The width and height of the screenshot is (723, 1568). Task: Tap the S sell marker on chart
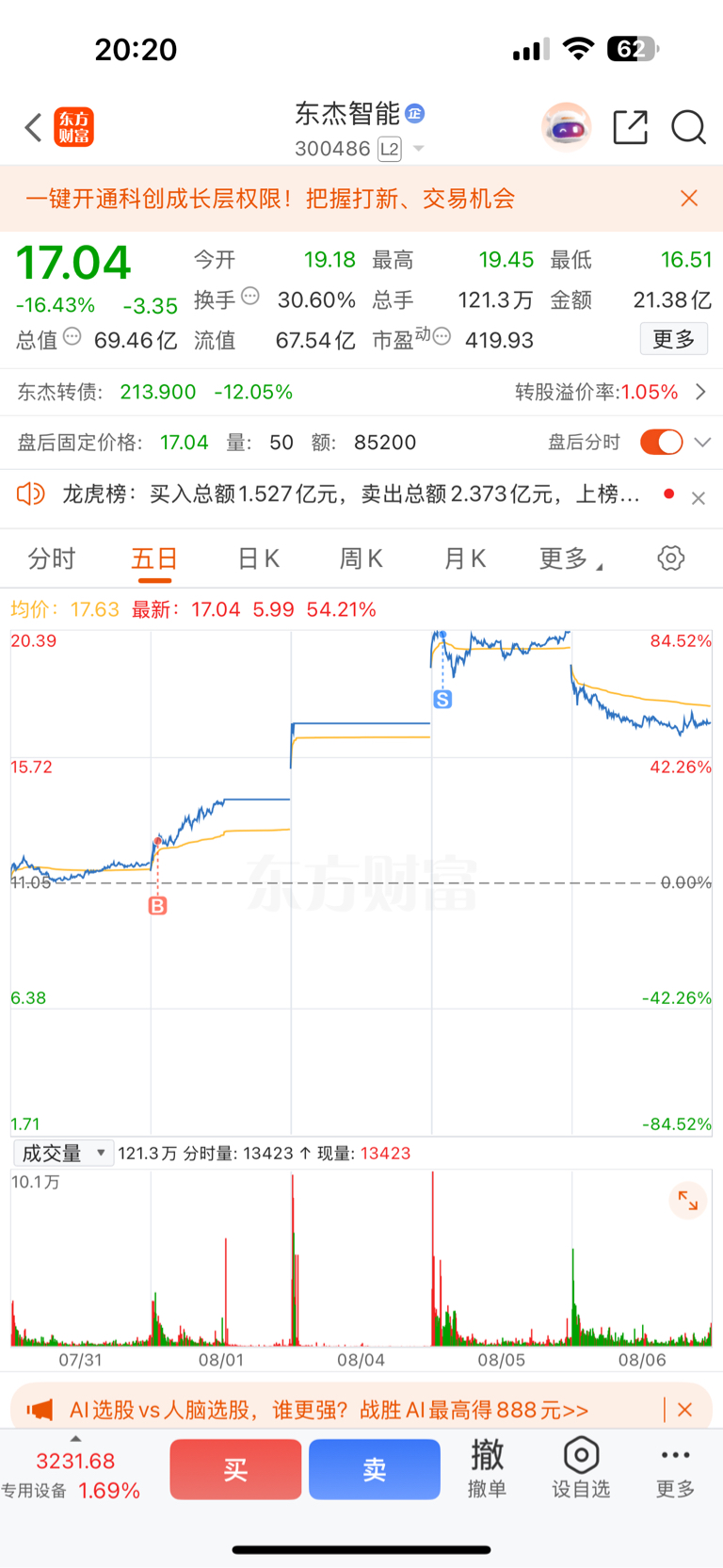[442, 699]
